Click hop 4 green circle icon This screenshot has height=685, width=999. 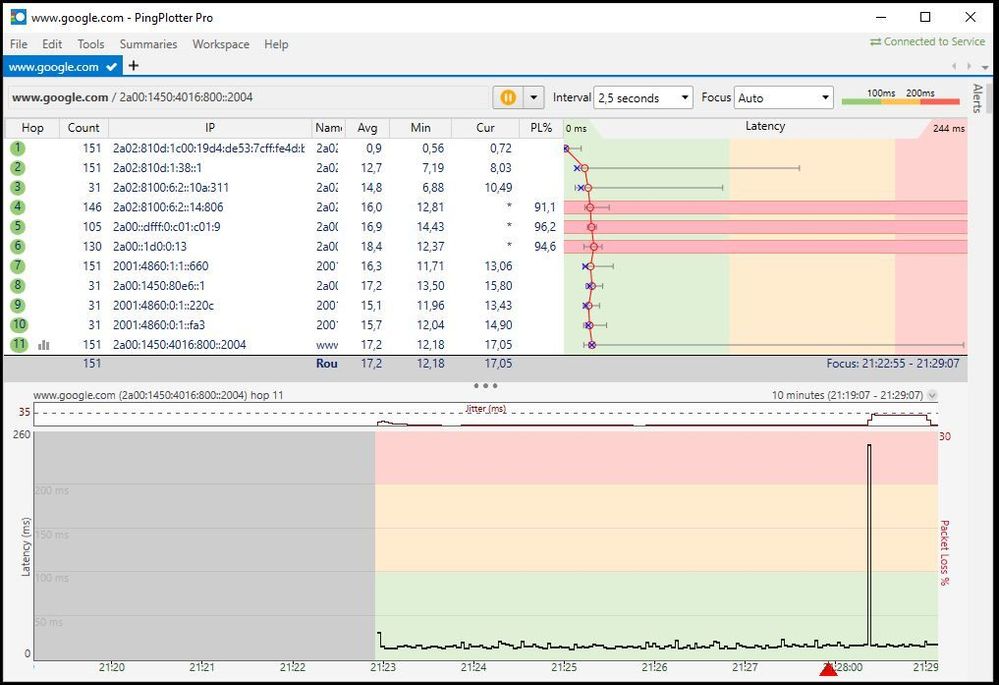[17, 207]
